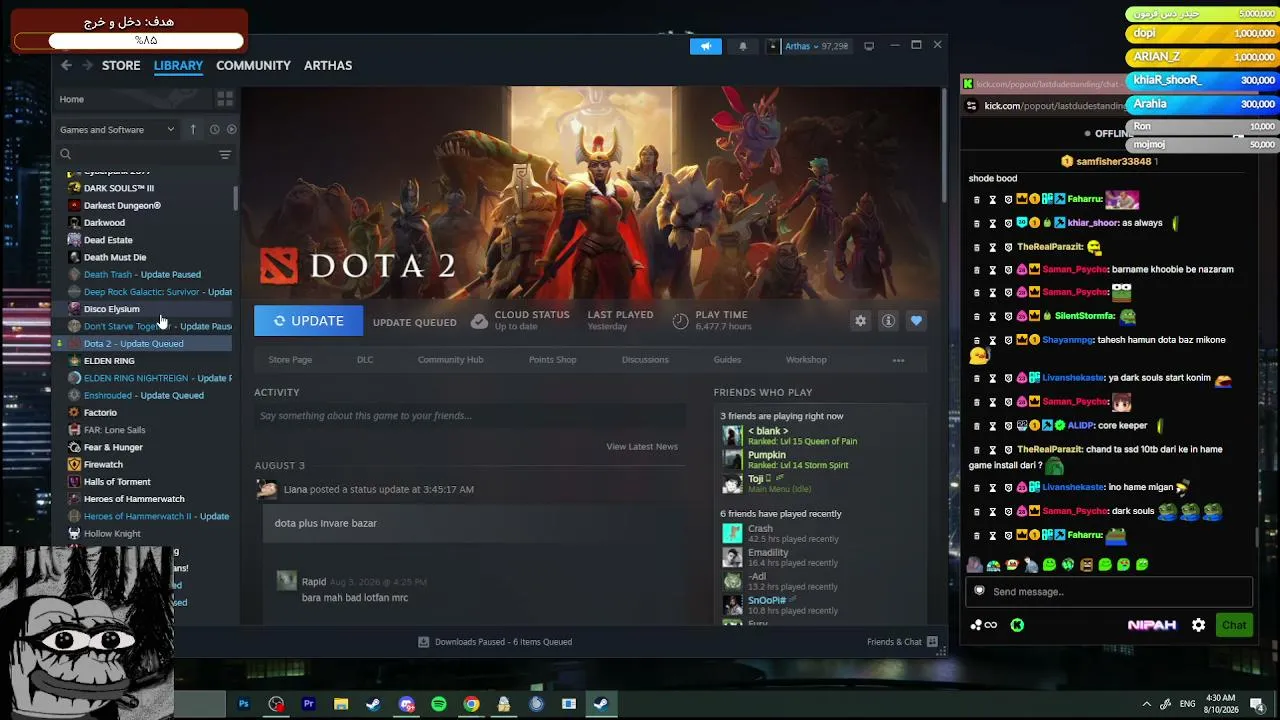Image resolution: width=1280 pixels, height=720 pixels.
Task: Switch to Big Picture mode icon
Action: click(x=869, y=46)
